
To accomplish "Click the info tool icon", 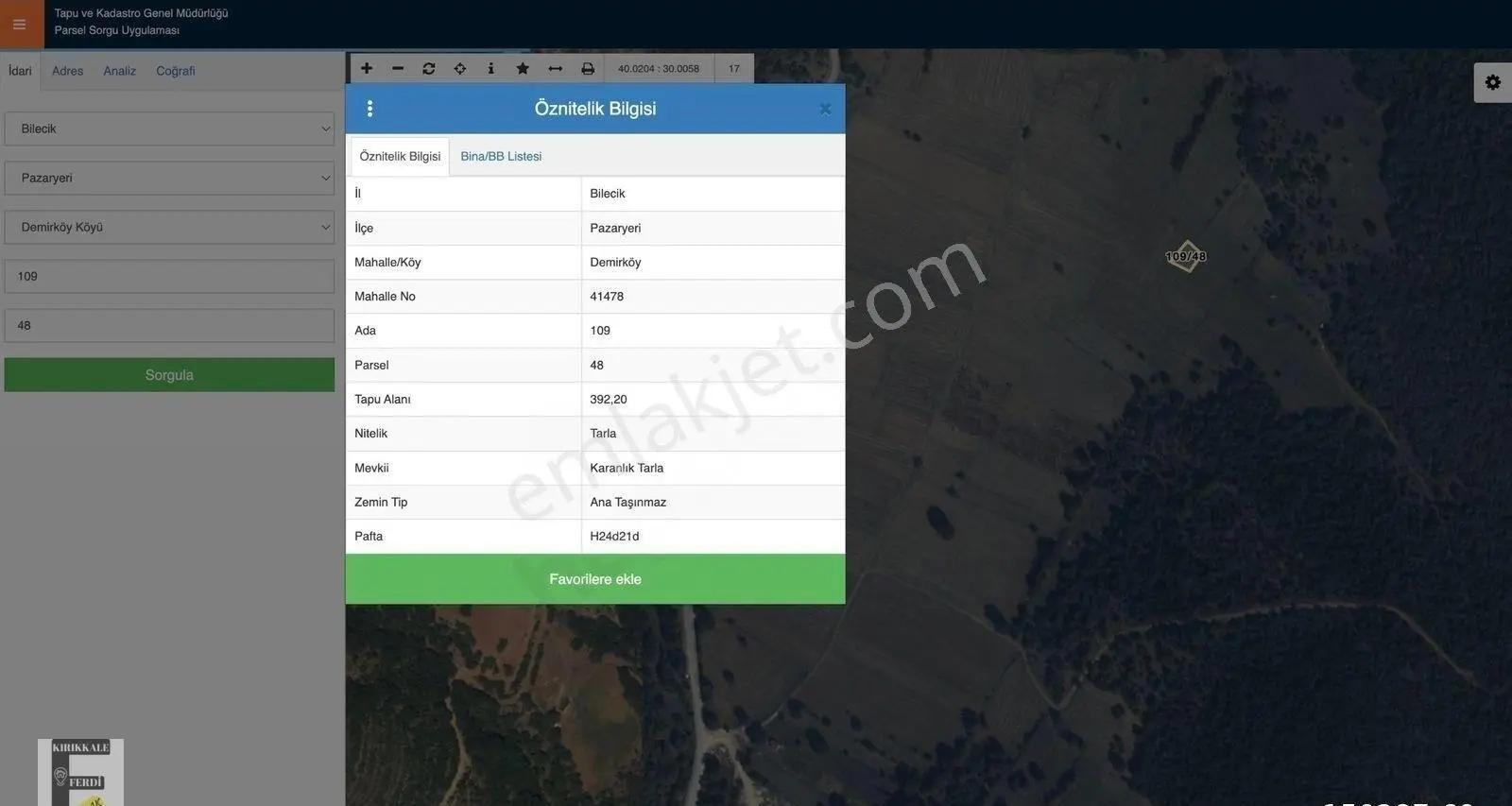I will point(490,68).
